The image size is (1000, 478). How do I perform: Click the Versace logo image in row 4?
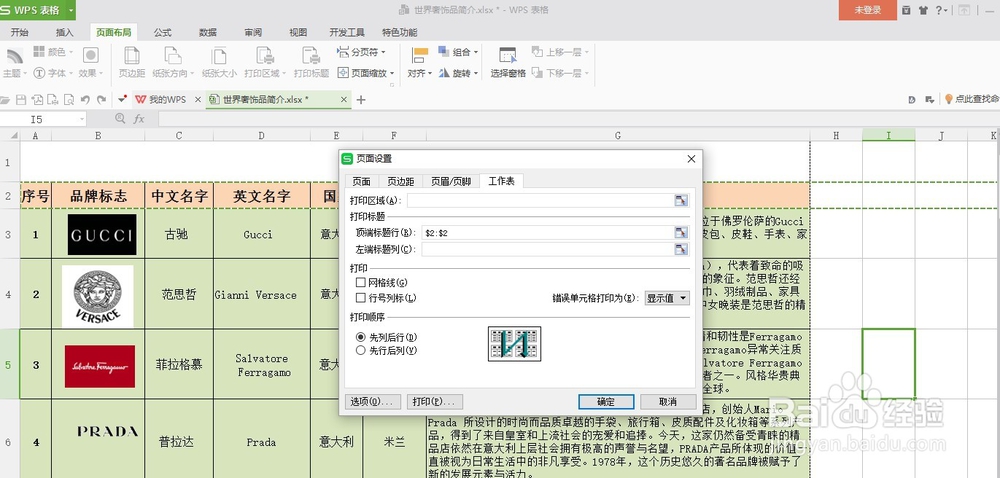point(98,296)
